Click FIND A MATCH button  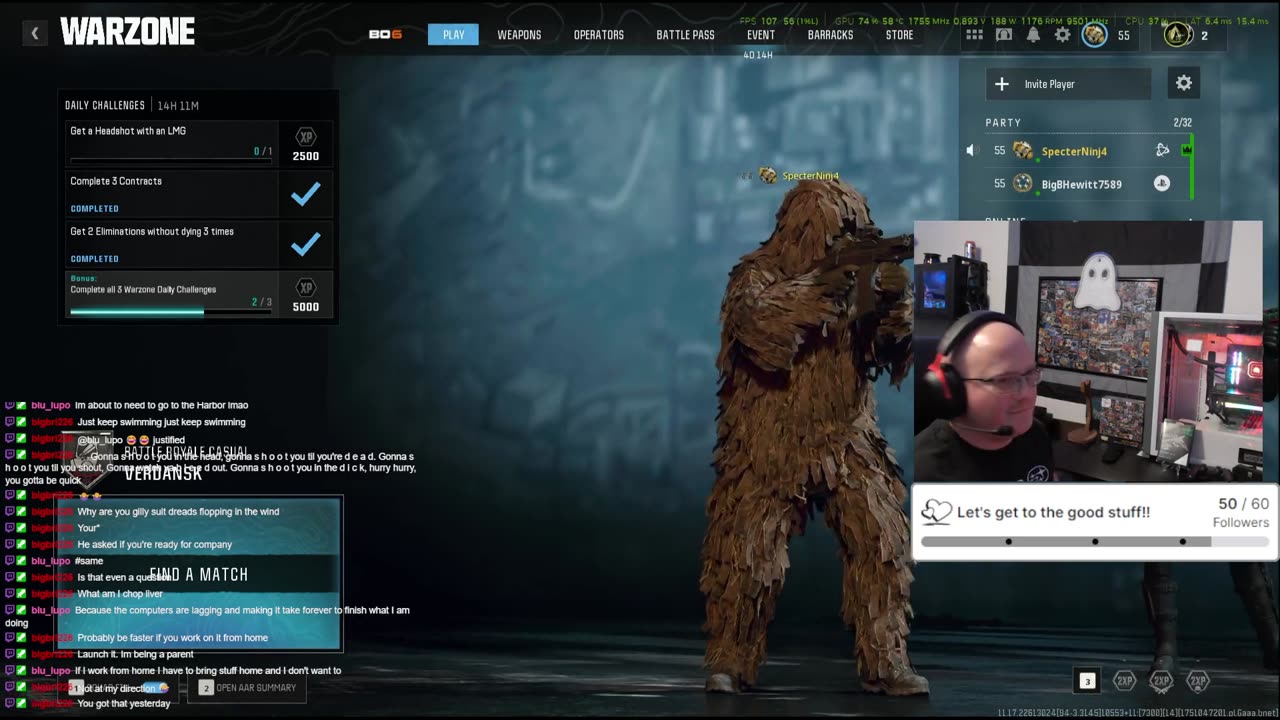[x=199, y=574]
